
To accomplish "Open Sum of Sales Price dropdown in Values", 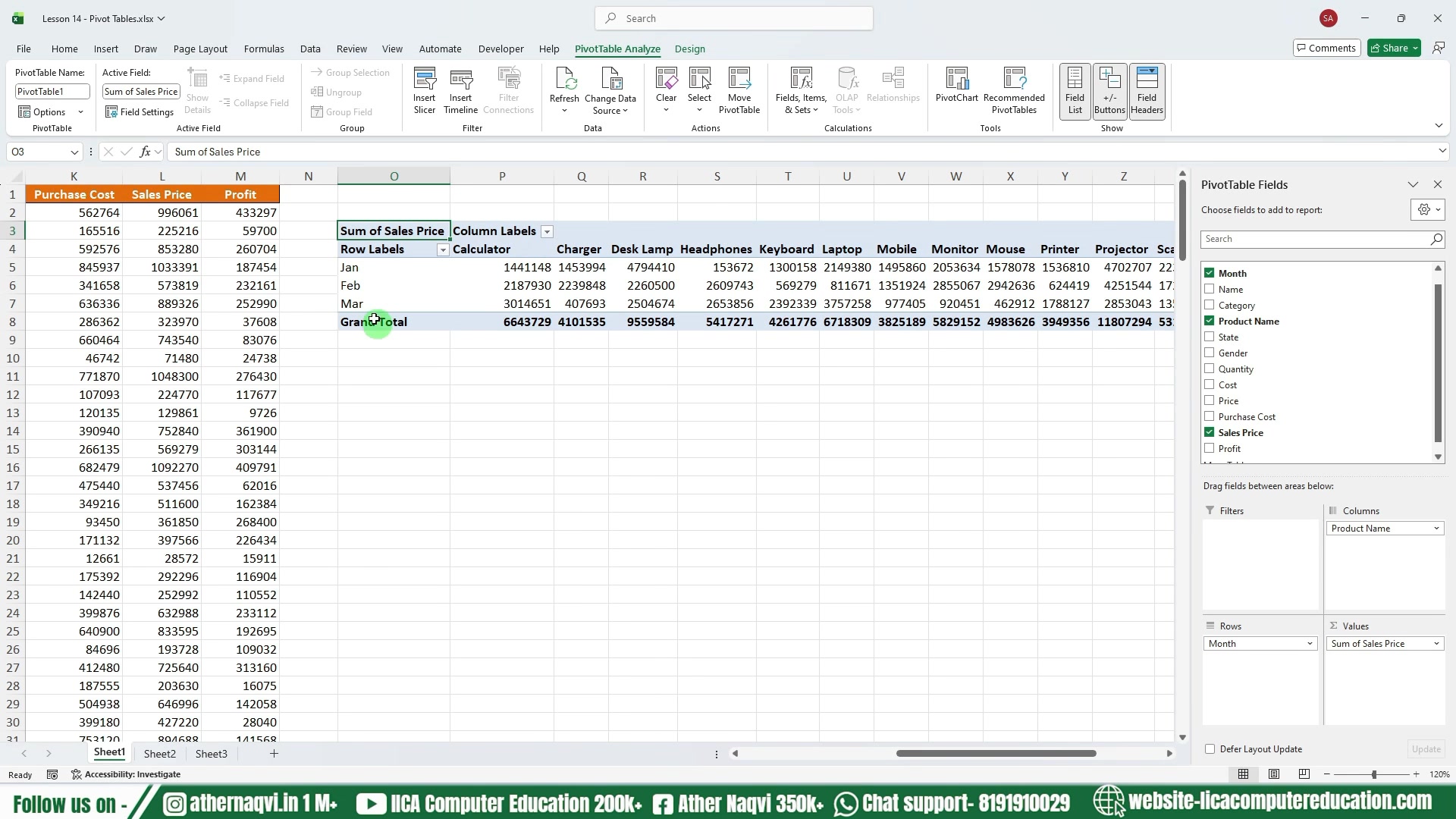I will point(1436,644).
